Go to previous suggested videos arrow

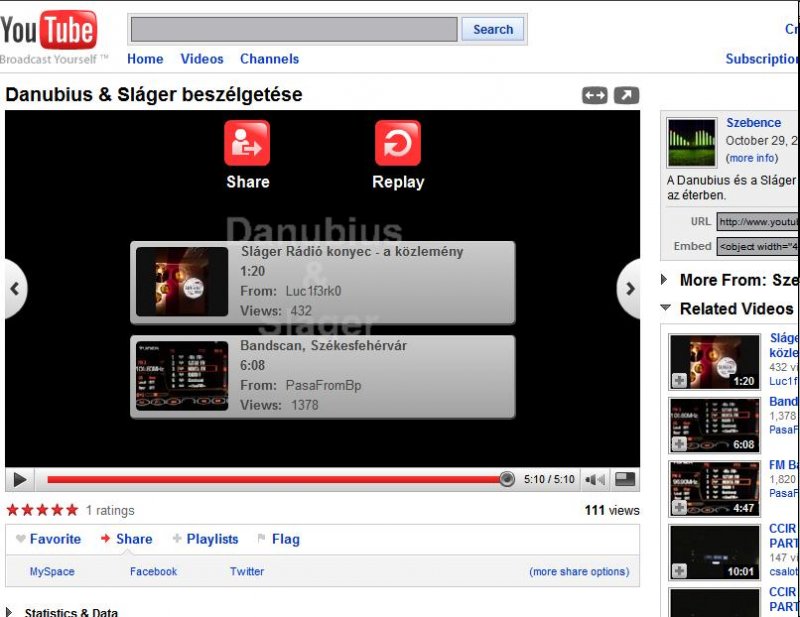pyautogui.click(x=15, y=289)
